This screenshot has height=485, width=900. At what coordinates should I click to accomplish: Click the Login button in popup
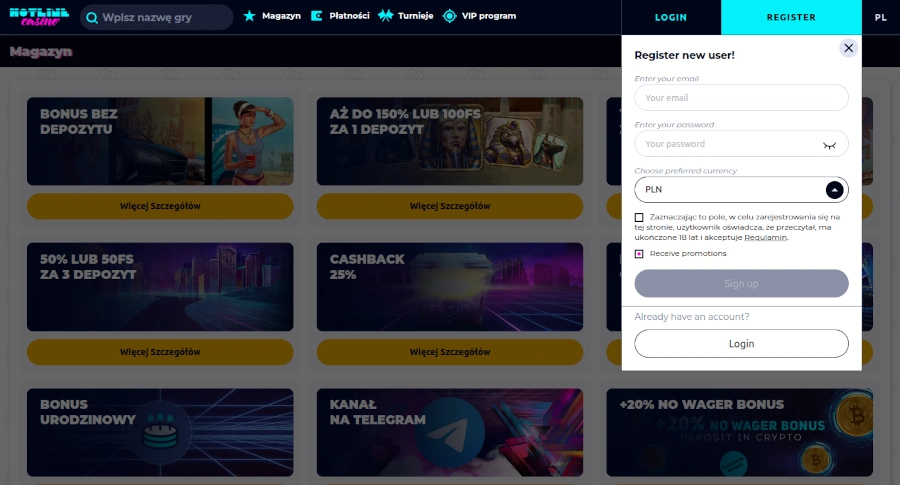click(x=741, y=344)
